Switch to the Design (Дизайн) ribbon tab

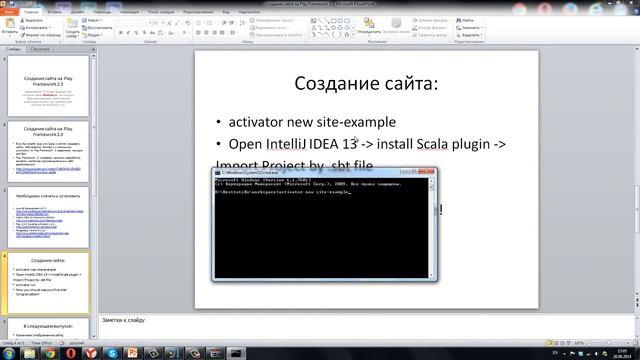pos(77,12)
